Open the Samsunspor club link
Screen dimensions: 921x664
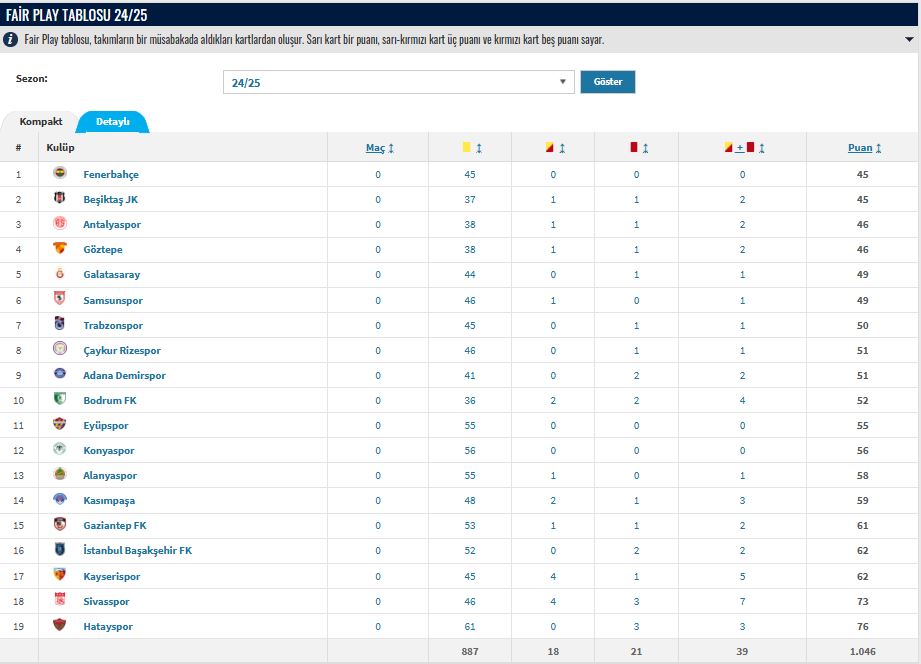[x=113, y=300]
